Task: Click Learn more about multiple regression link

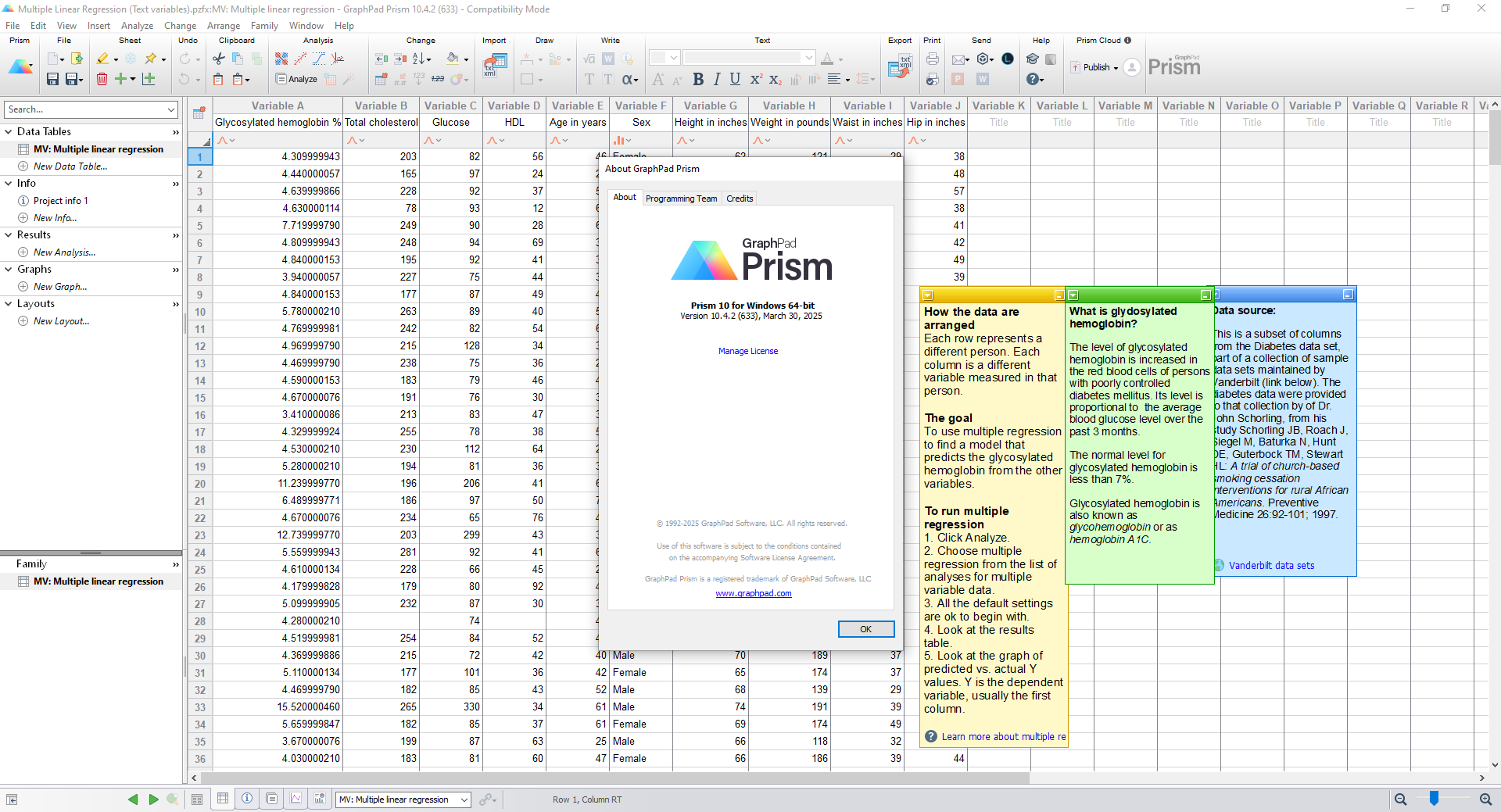Action: click(1003, 736)
